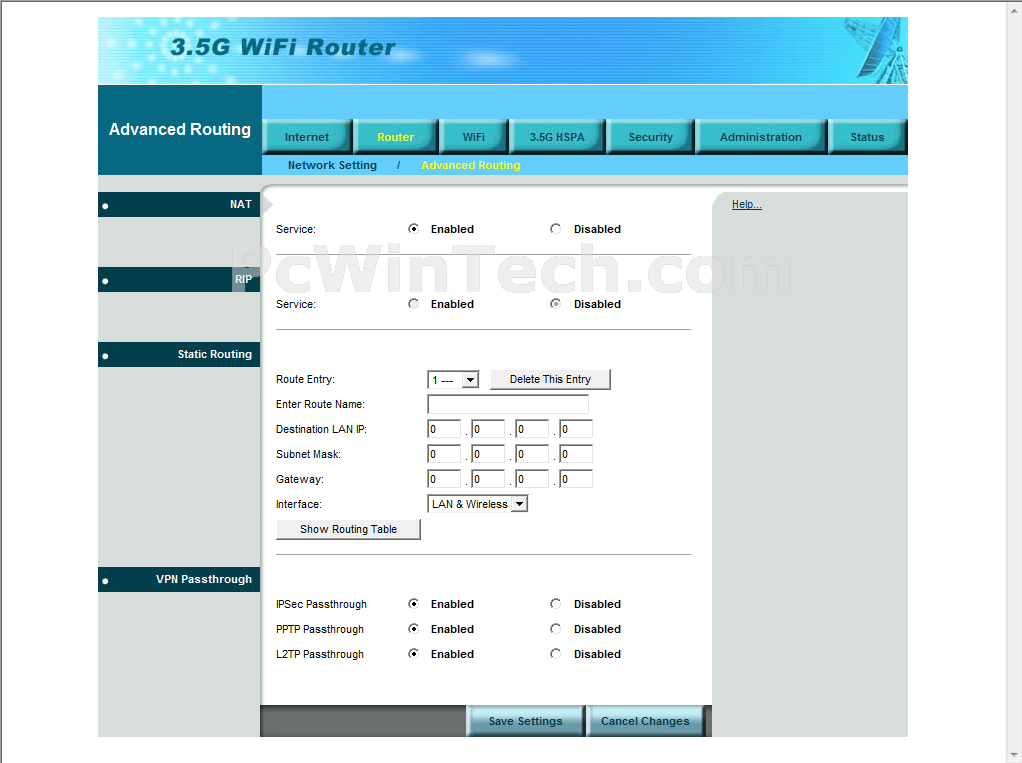Disable L2TP Passthrough
The image size is (1022, 763).
(555, 654)
